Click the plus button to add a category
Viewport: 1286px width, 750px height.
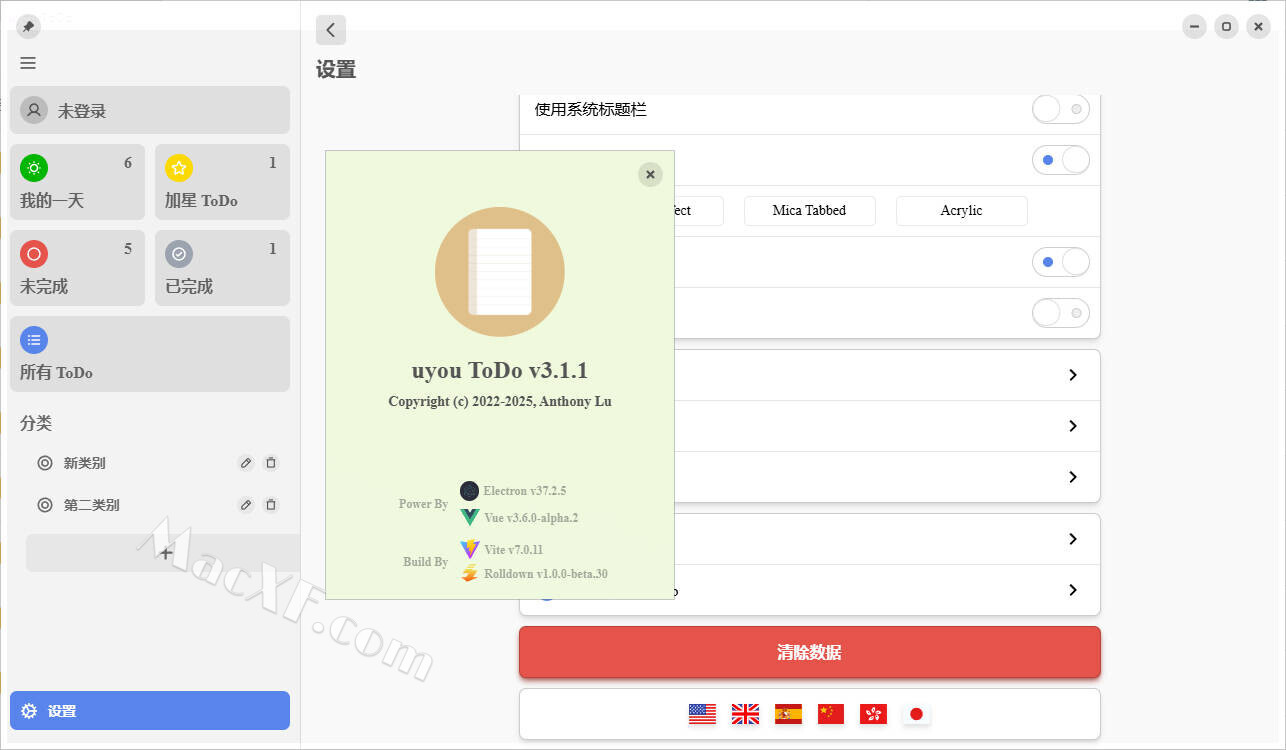pyautogui.click(x=166, y=553)
